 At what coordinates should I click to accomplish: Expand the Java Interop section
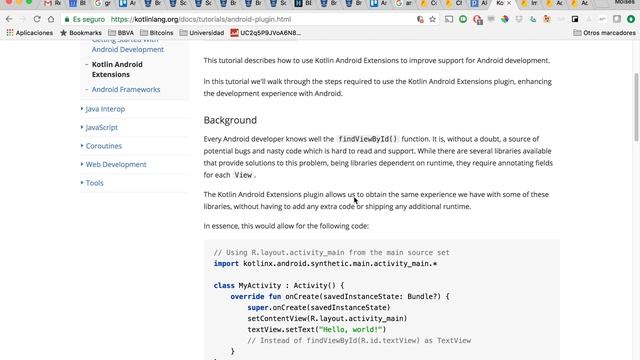tap(105, 109)
